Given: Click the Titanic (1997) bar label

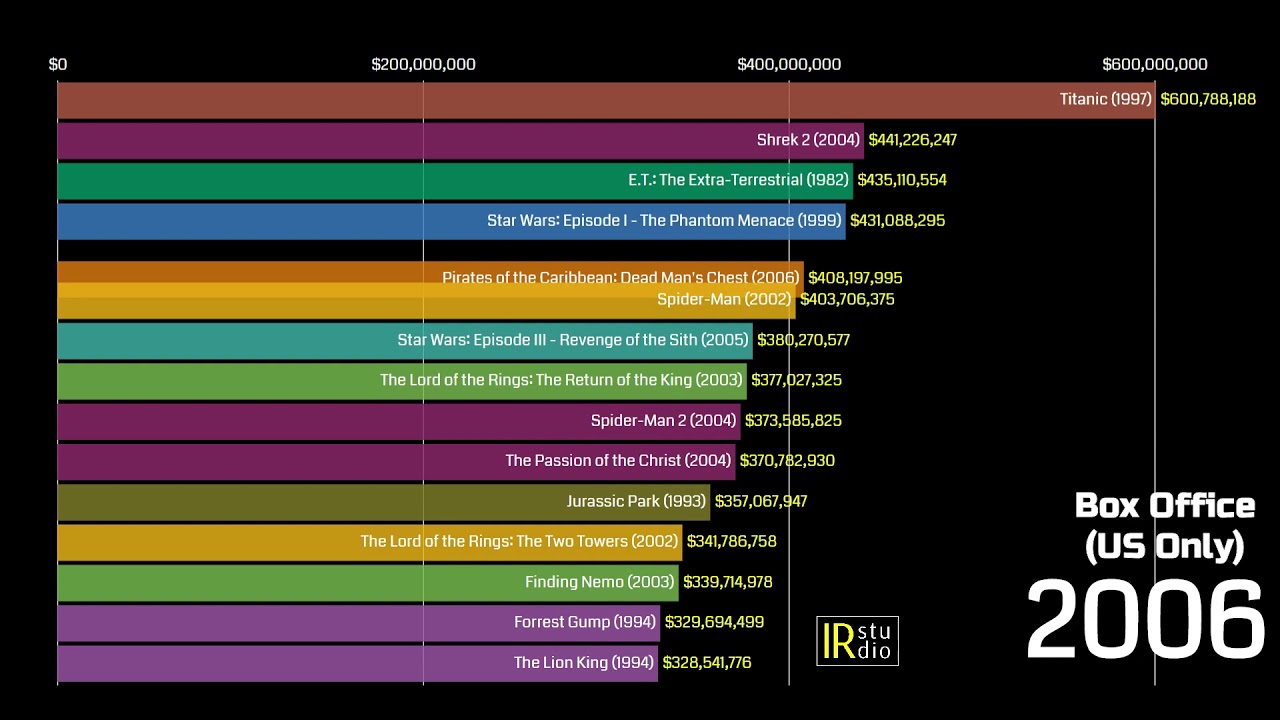Looking at the screenshot, I should pos(1106,99).
